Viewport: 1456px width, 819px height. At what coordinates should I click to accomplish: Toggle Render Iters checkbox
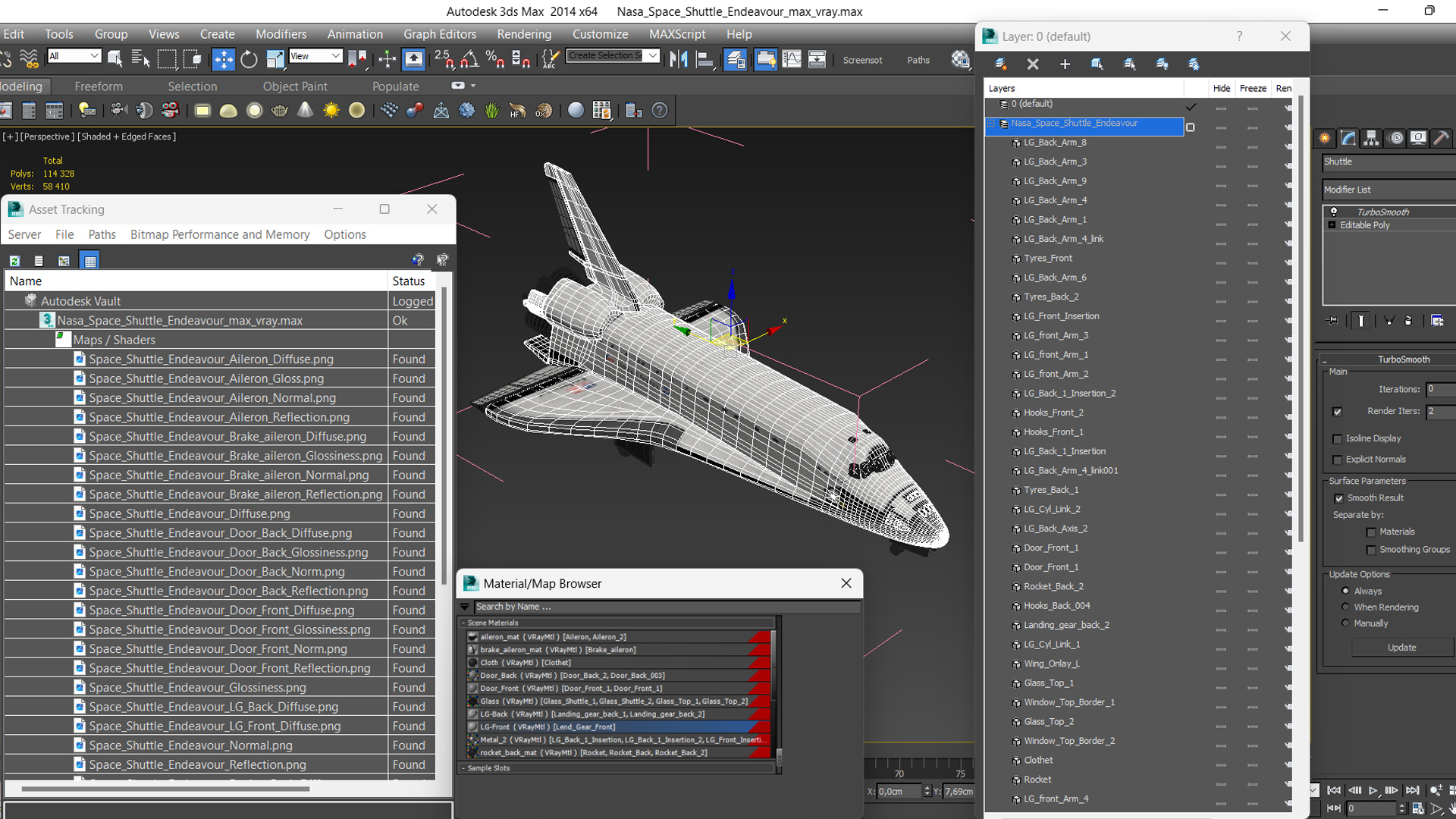pyautogui.click(x=1337, y=412)
